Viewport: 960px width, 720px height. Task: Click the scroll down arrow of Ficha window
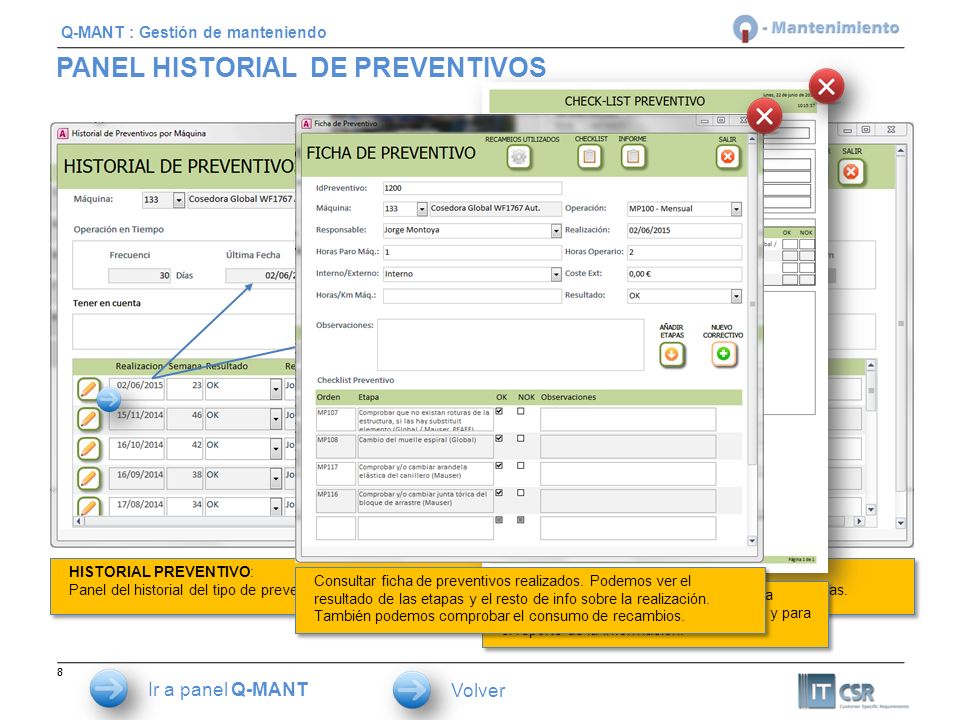[x=752, y=541]
